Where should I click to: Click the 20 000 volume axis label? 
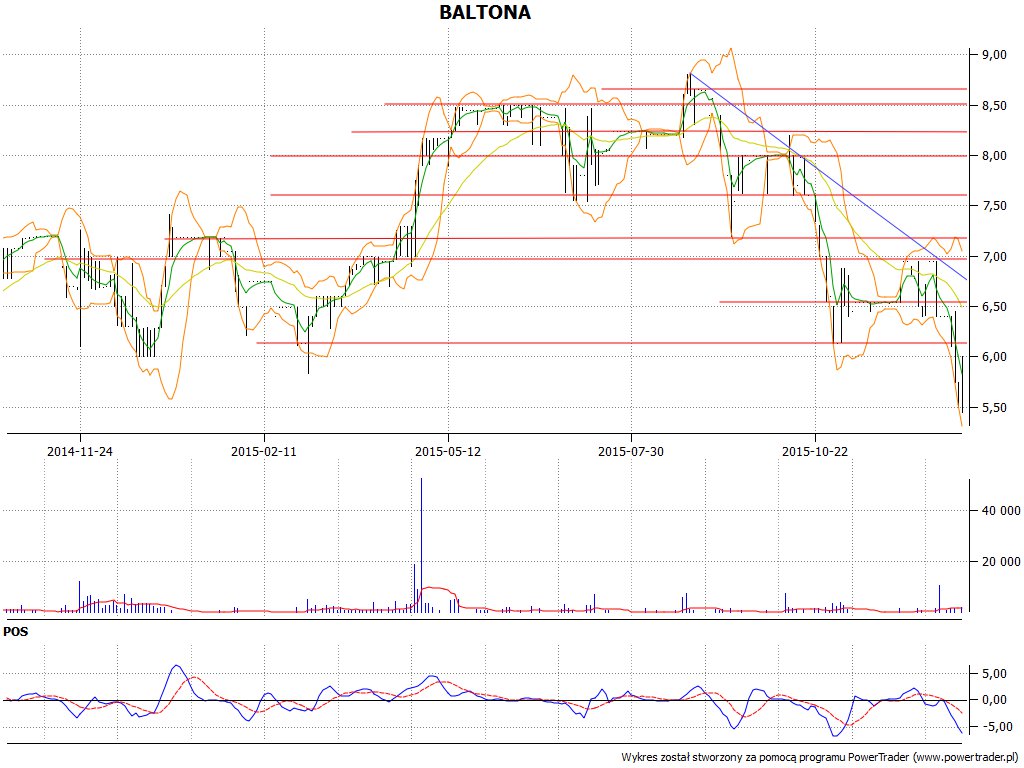1001,562
